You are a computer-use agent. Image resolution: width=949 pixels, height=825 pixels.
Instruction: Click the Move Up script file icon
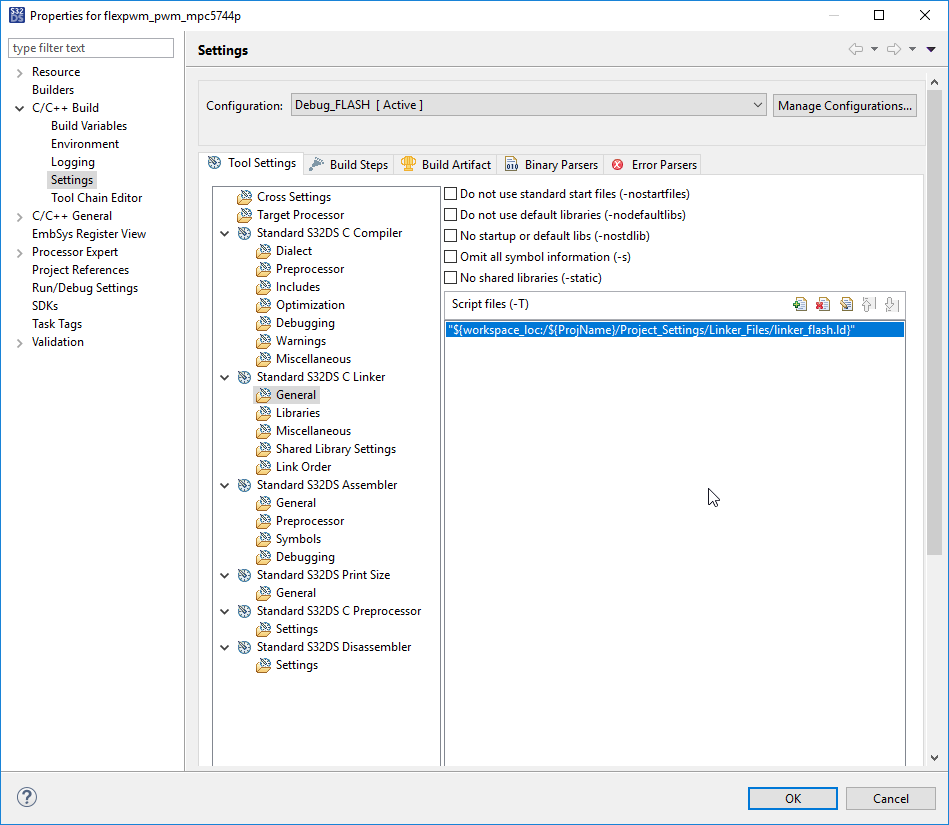point(869,304)
